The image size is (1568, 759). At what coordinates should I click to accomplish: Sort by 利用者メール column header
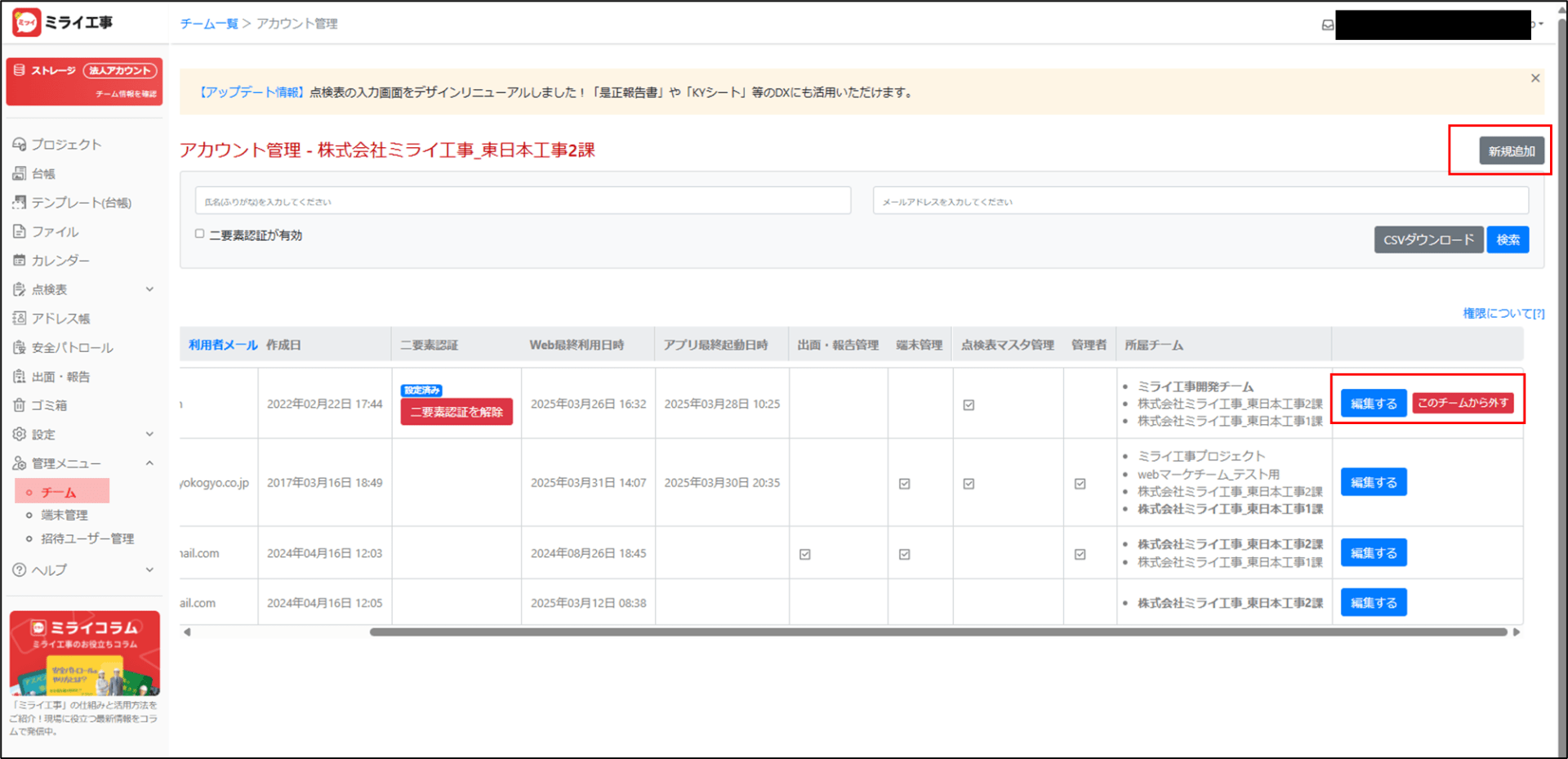pyautogui.click(x=223, y=345)
